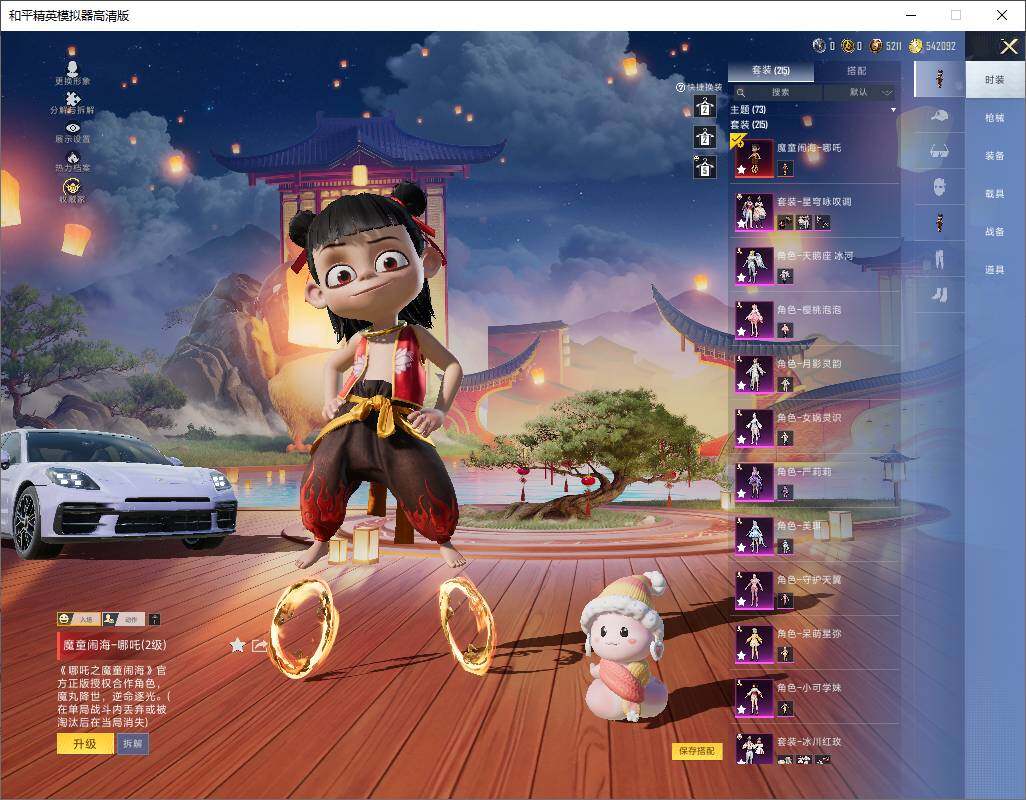Click first zero-balance currency icon
The width and height of the screenshot is (1026, 800).
(x=819, y=46)
